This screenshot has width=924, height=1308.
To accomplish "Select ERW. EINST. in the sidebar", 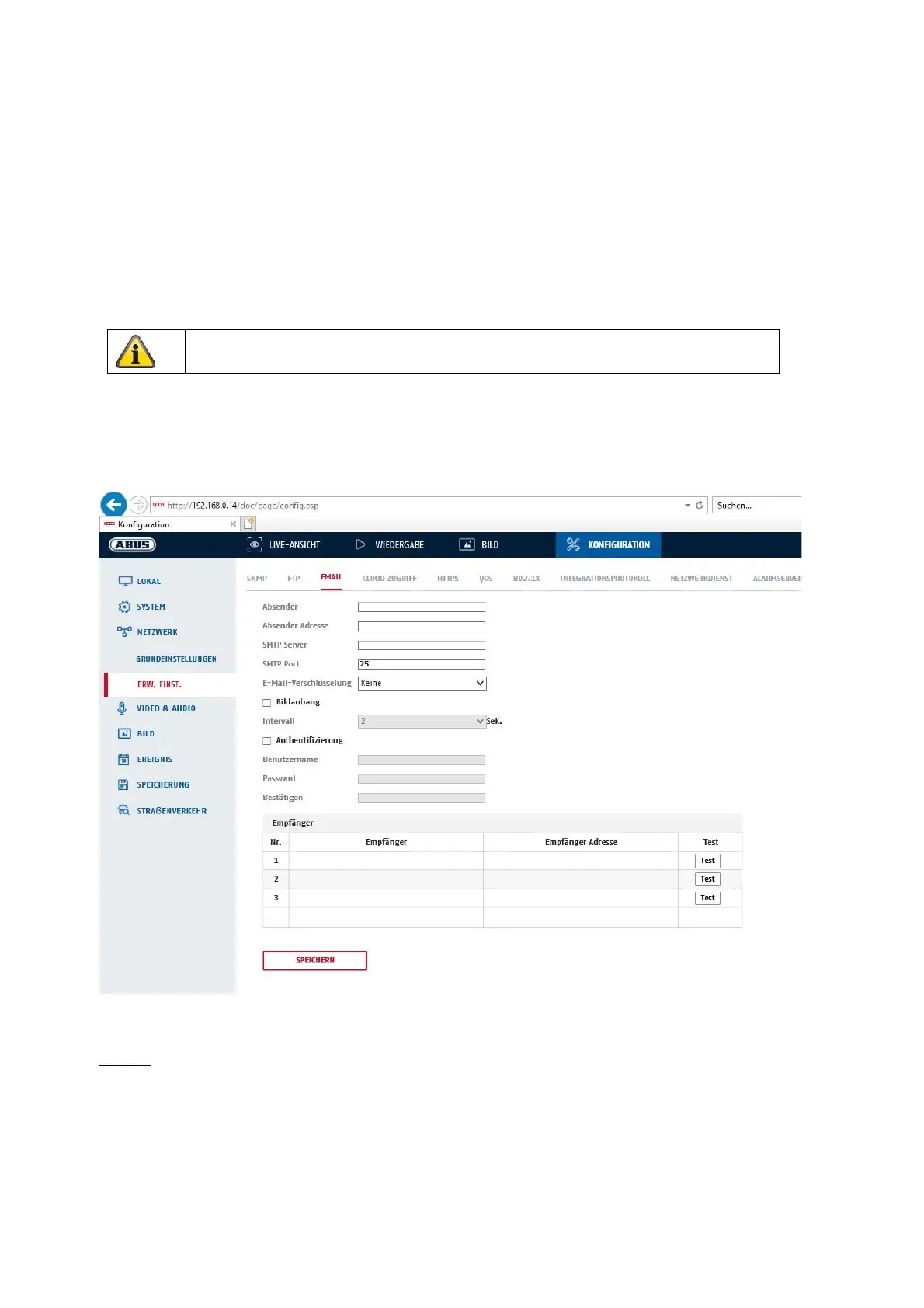I will pos(159,684).
